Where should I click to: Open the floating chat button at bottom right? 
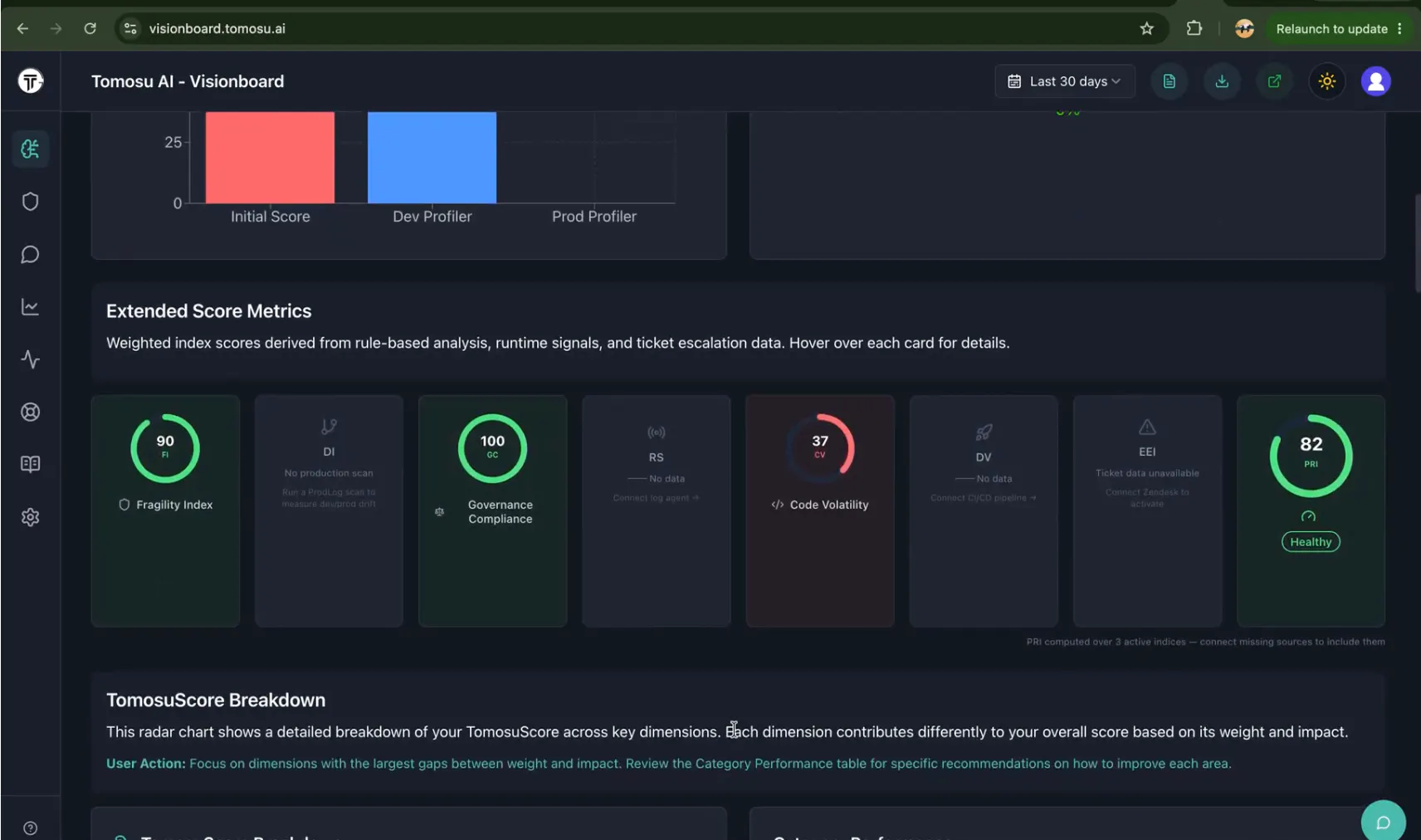click(x=1384, y=821)
